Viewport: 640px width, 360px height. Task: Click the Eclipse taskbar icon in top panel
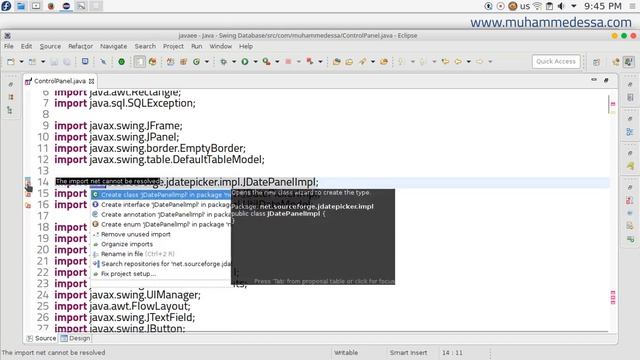pos(66,6)
